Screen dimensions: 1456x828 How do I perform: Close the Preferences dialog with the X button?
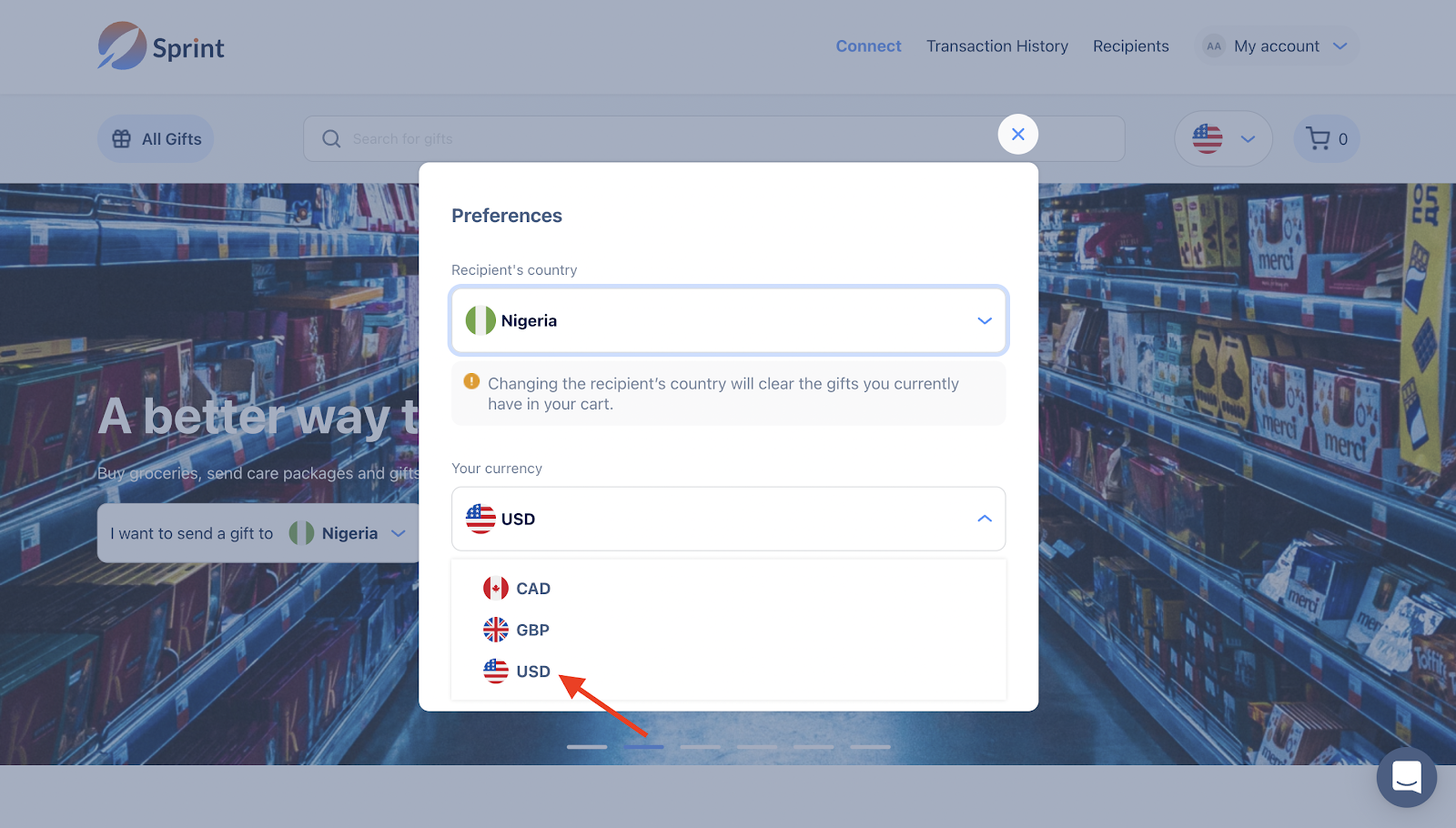[1018, 135]
